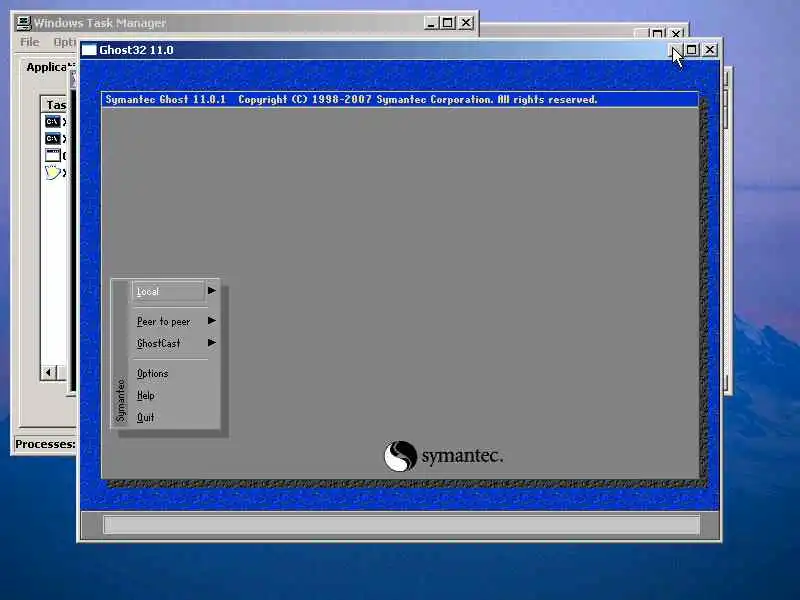The width and height of the screenshot is (800, 600).
Task: Maximize the Ghost32 11.0 window
Action: pyautogui.click(x=692, y=49)
